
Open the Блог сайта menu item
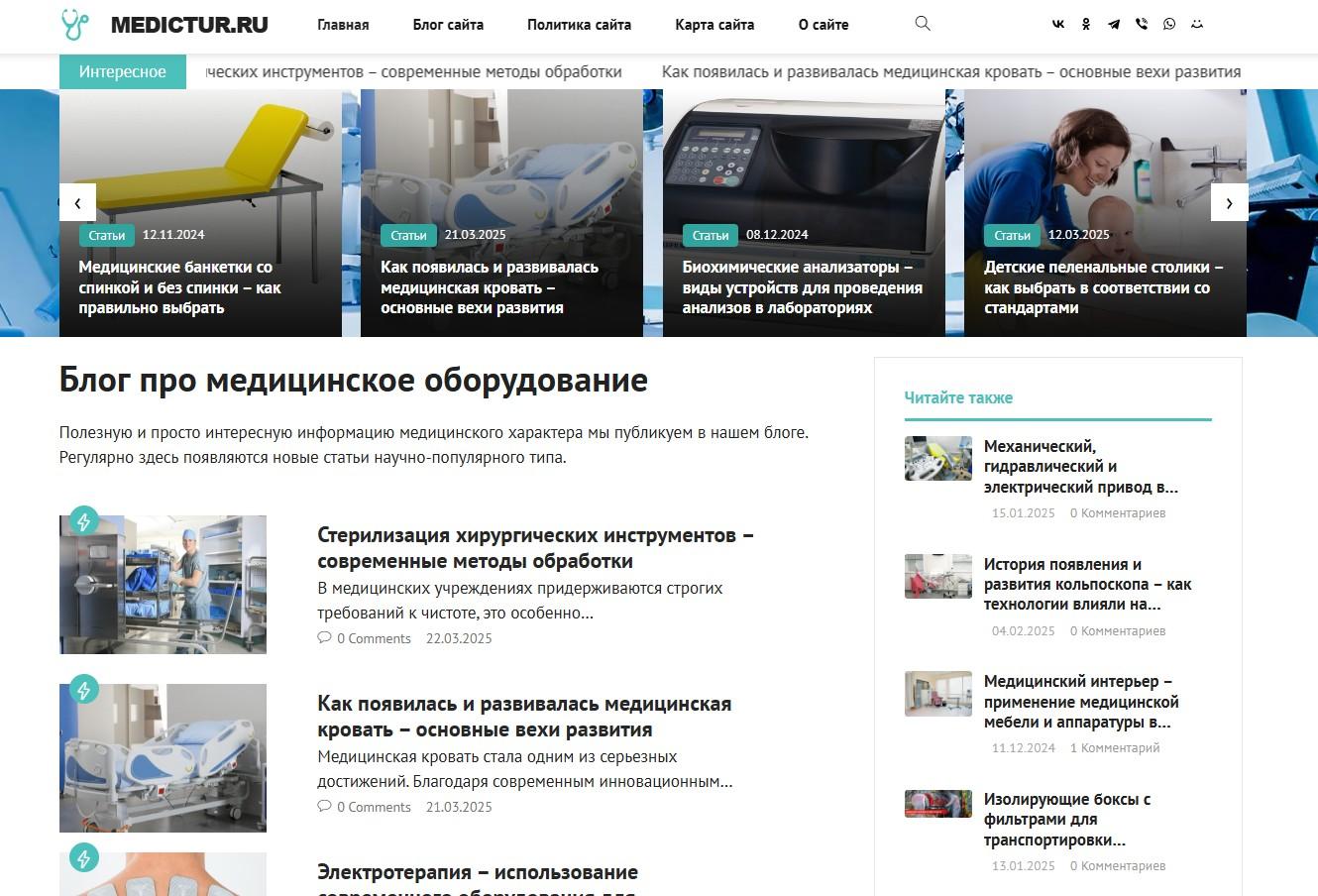tap(448, 25)
